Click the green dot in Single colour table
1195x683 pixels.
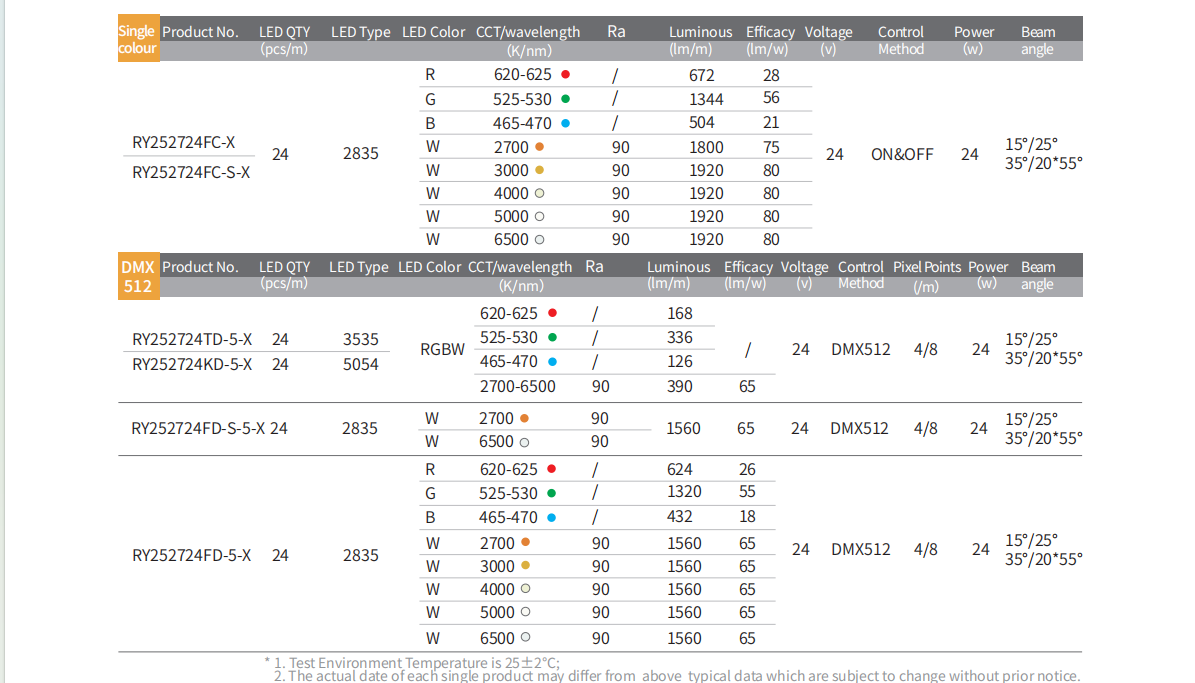[565, 99]
